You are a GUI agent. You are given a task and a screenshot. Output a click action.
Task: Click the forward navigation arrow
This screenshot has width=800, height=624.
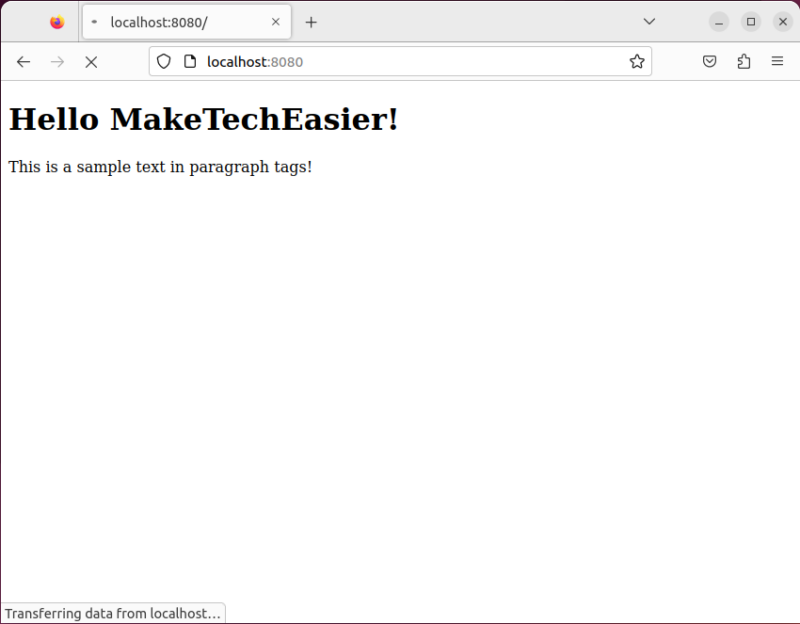(x=57, y=61)
